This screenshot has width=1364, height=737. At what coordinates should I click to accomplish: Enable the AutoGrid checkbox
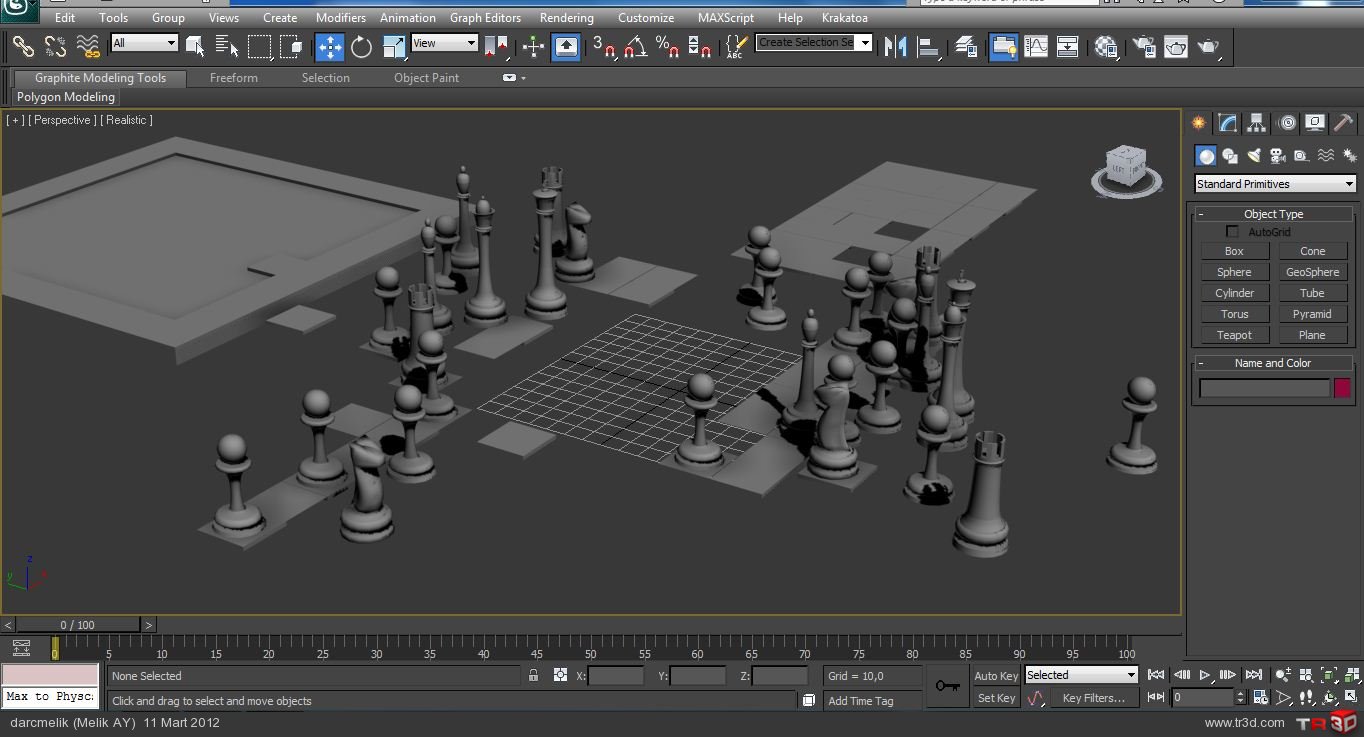tap(1232, 232)
